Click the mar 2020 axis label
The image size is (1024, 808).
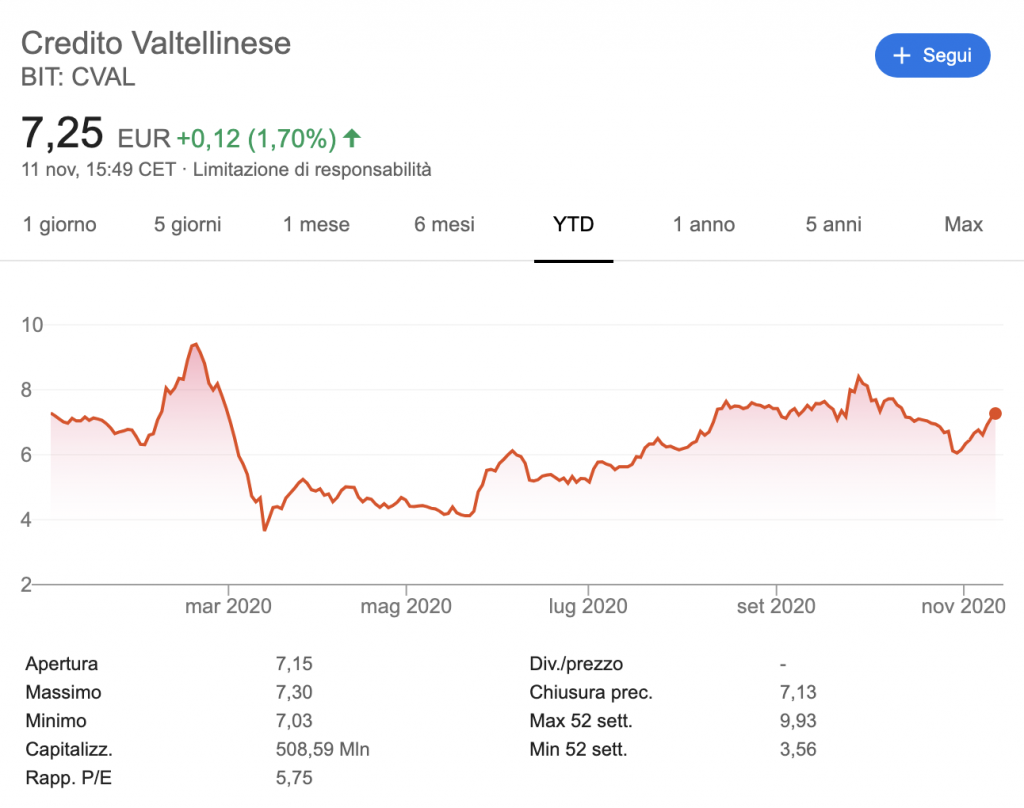(228, 606)
